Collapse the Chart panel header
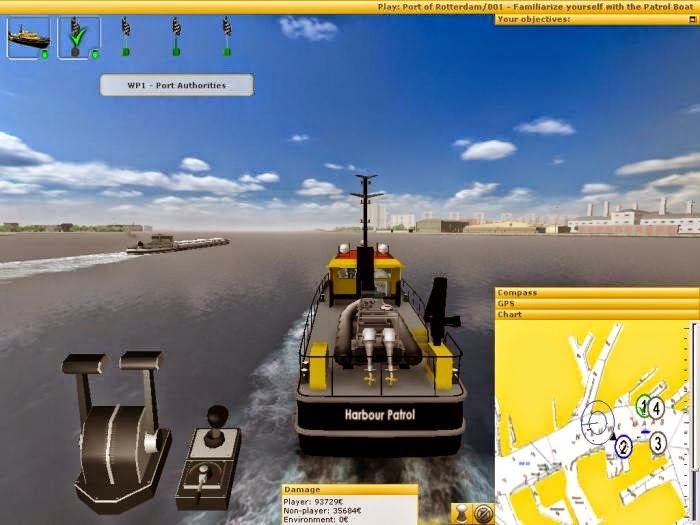Image resolution: width=700 pixels, height=525 pixels. point(596,314)
